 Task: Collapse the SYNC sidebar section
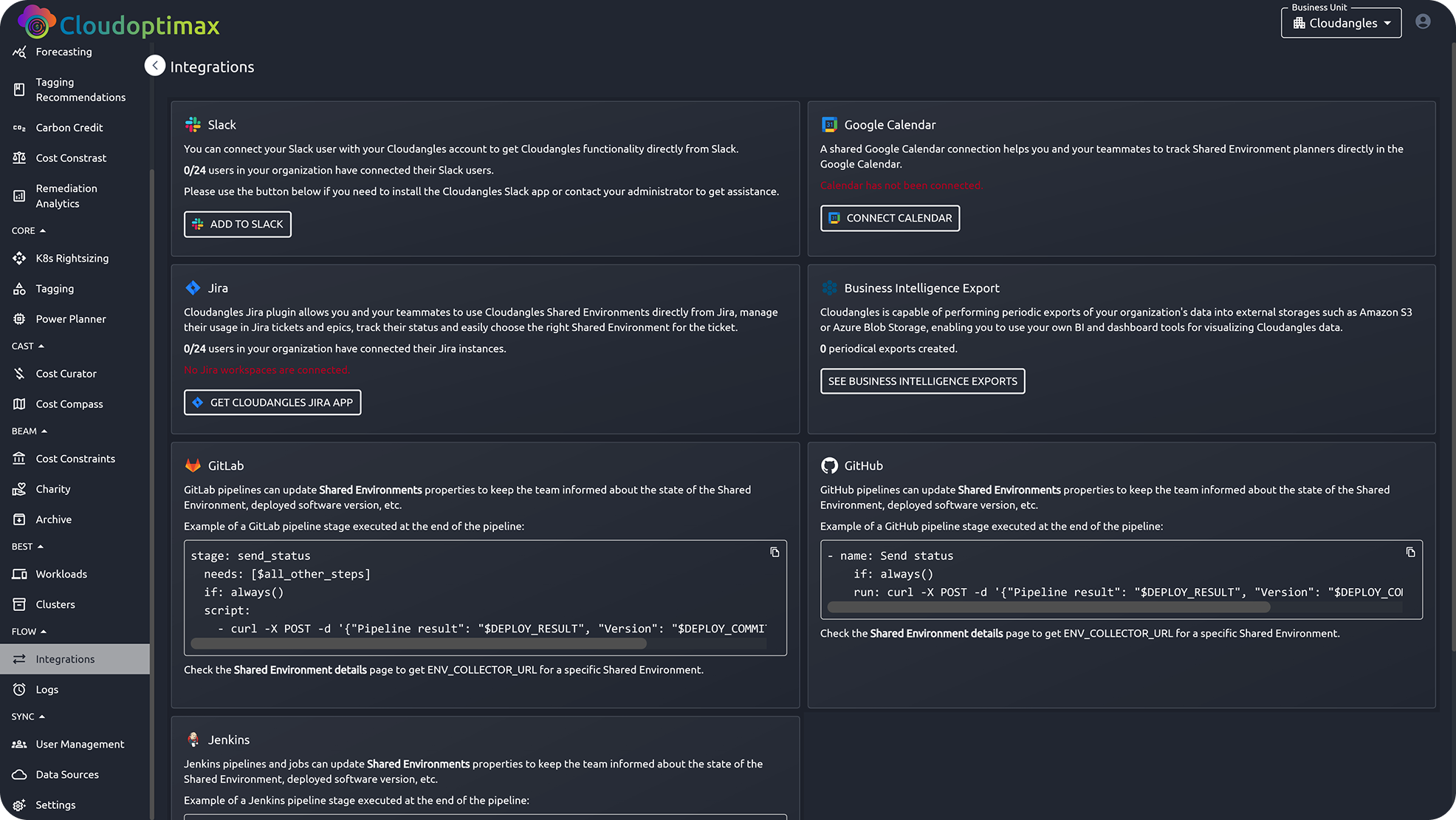[28, 717]
